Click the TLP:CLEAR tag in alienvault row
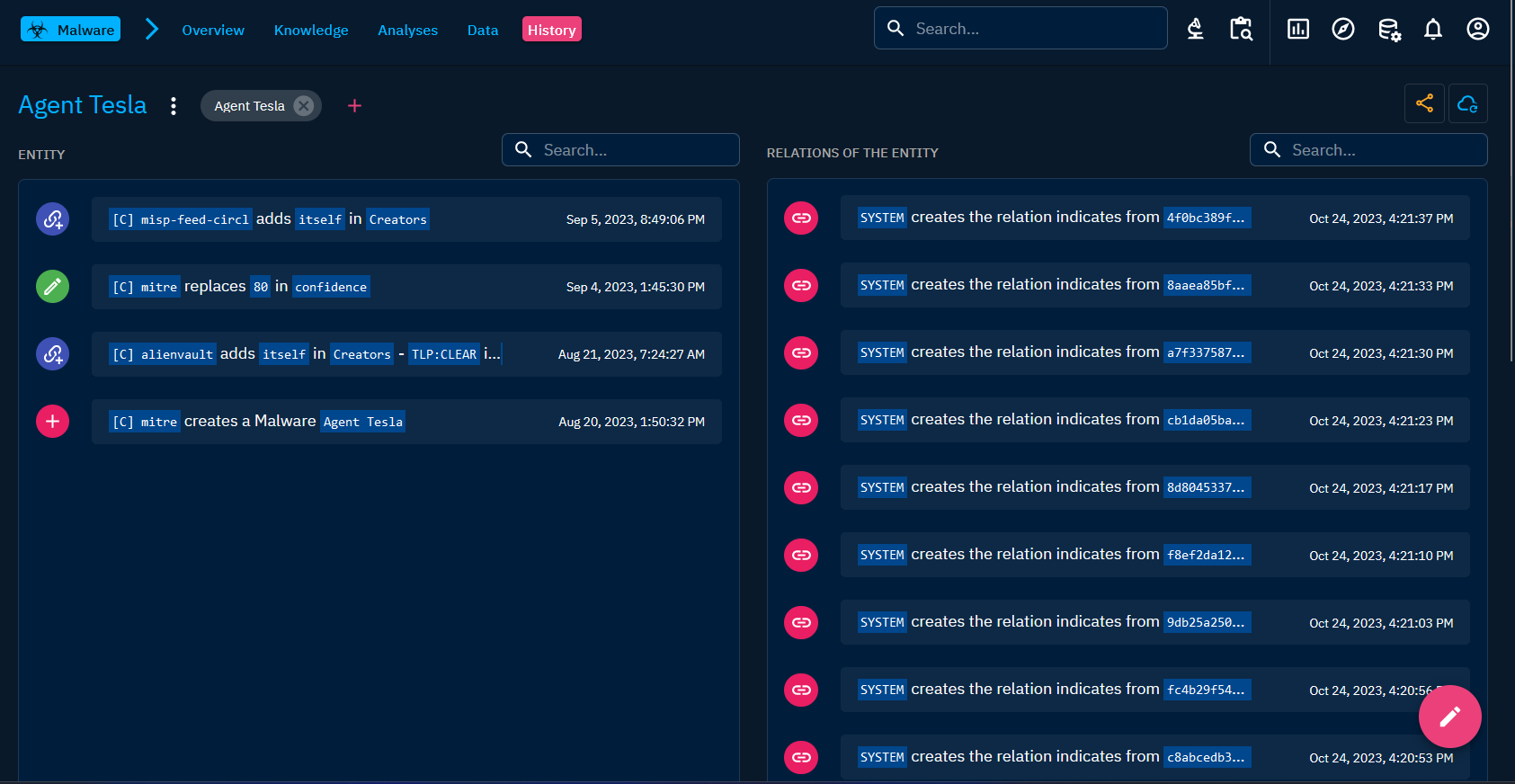The image size is (1515, 784). [x=444, y=354]
